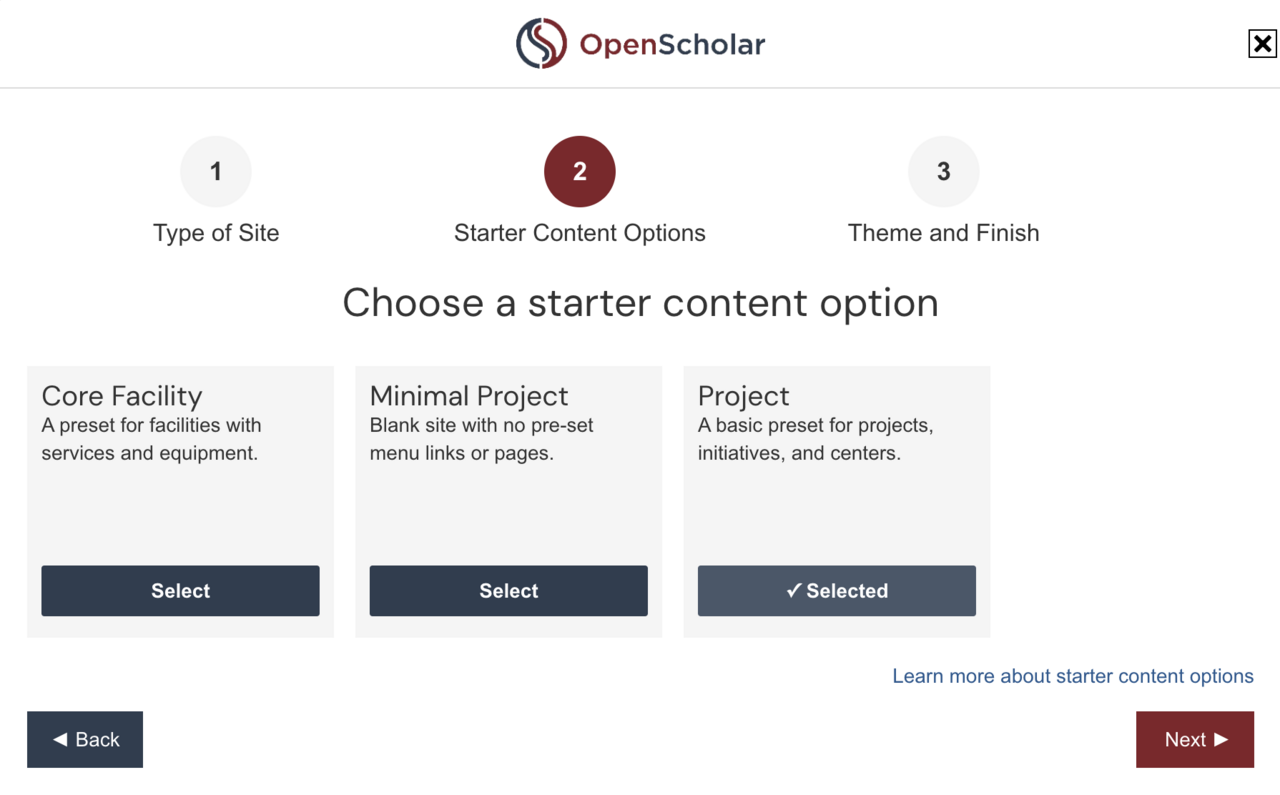Toggle the checkmarked Selected button for Project
Screen dimensions: 1280x795
pos(836,591)
